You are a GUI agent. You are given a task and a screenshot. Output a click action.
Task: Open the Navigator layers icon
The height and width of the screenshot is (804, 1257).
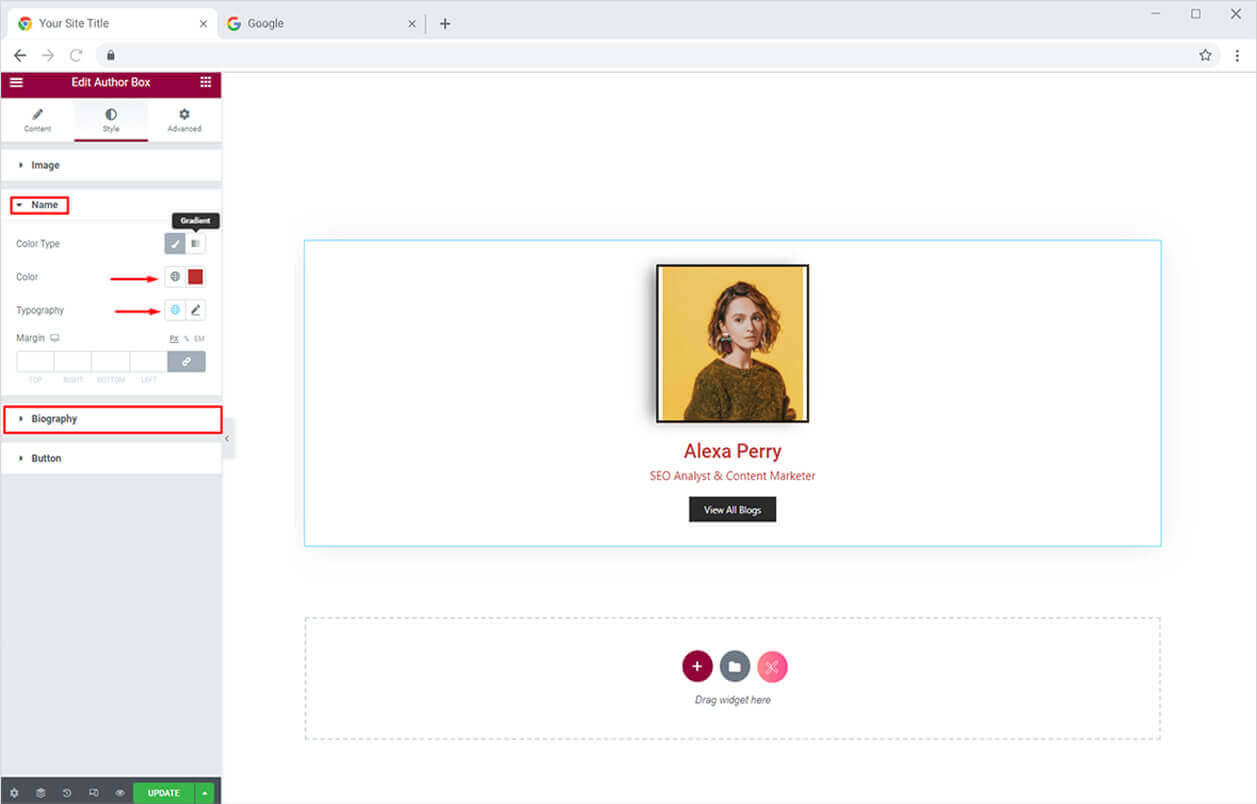coord(41,793)
